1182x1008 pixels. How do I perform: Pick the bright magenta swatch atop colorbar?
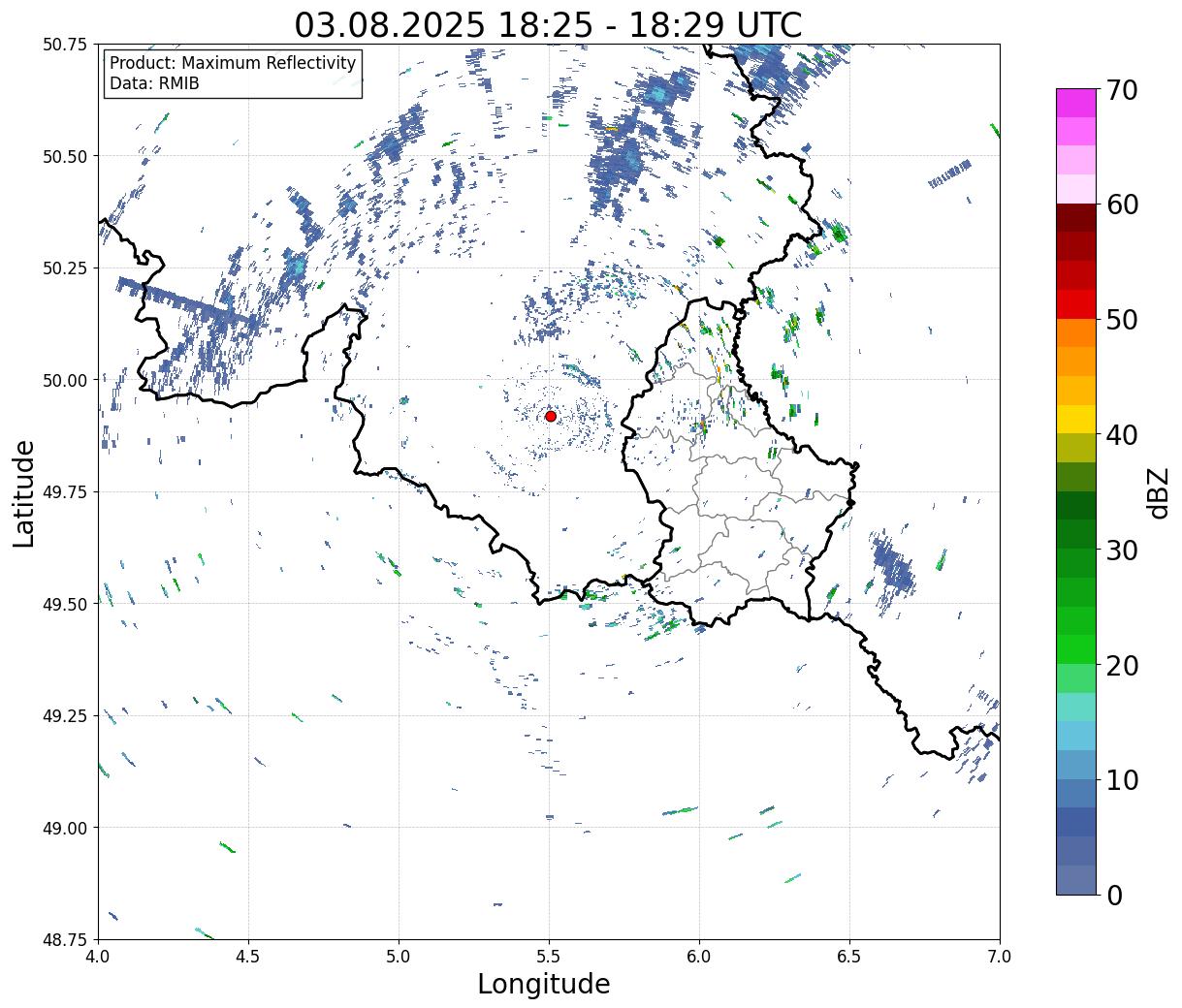(x=1076, y=102)
